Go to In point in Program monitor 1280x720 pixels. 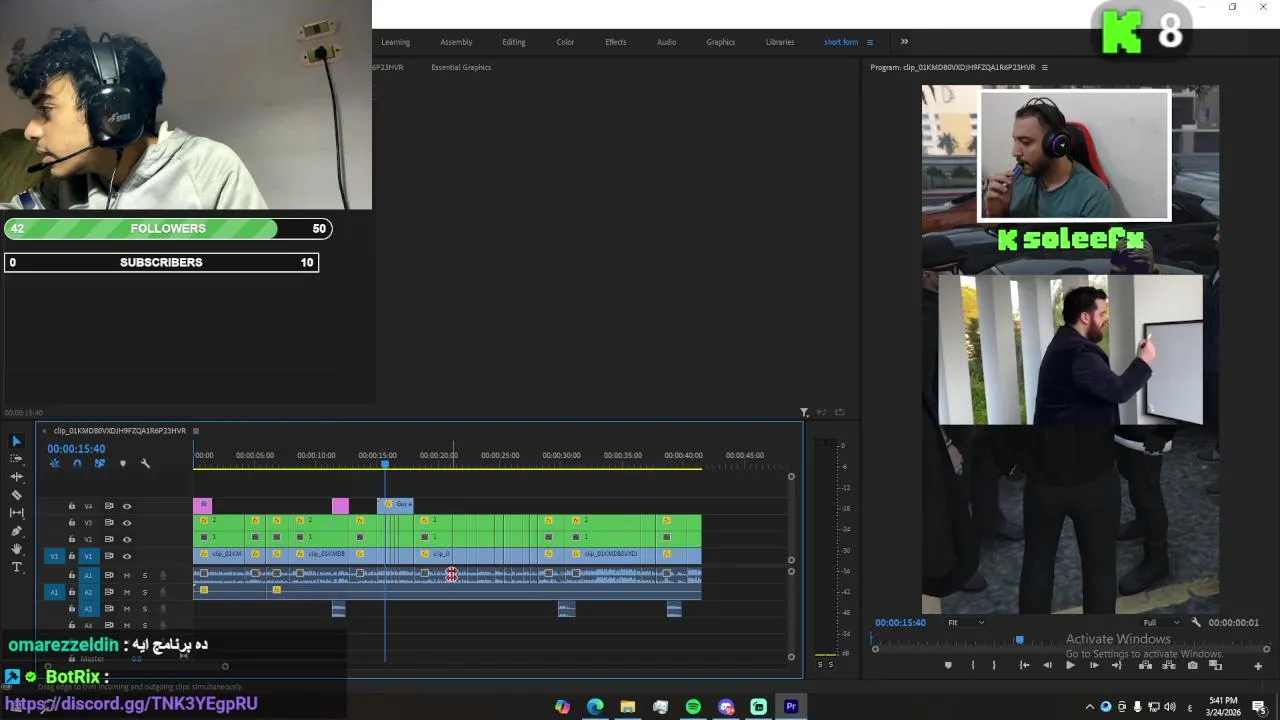[x=1024, y=665]
